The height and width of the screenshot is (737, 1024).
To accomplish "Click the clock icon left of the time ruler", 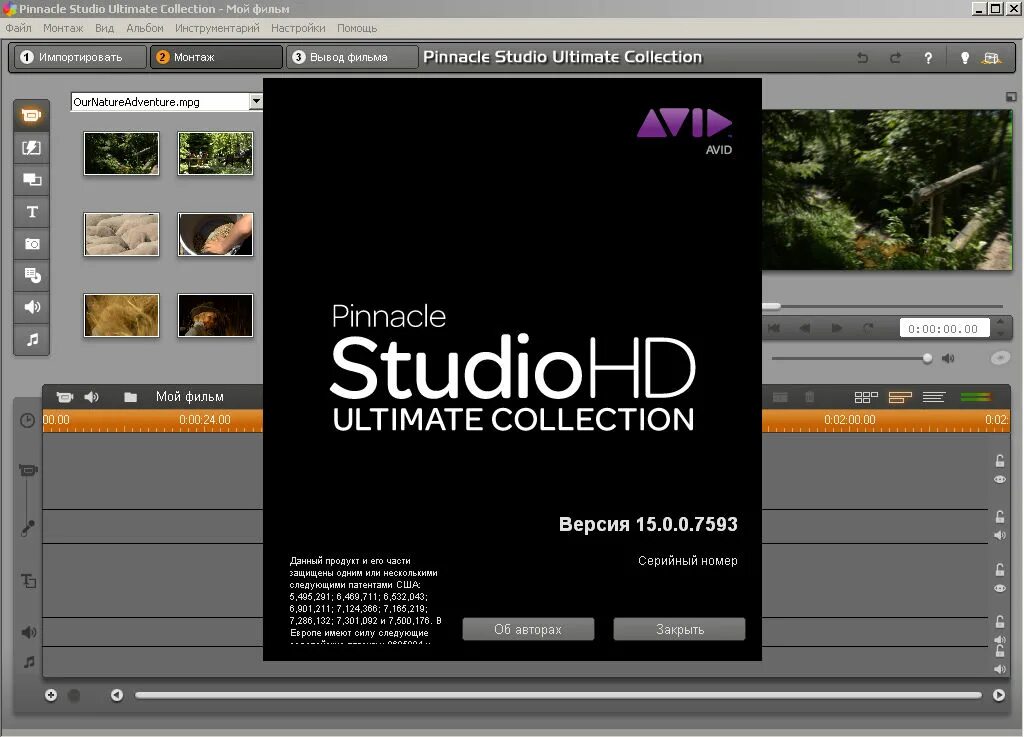I will point(27,420).
